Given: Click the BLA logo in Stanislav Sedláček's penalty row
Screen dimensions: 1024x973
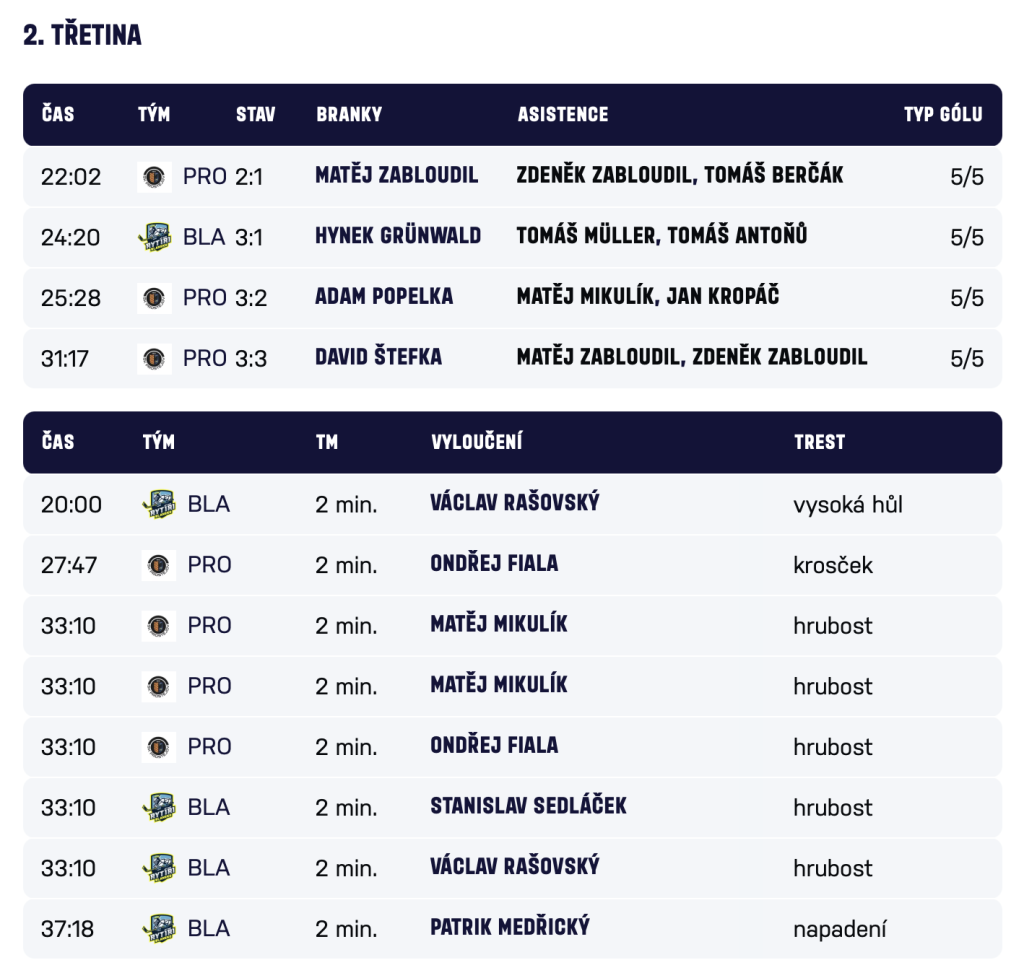Looking at the screenshot, I should [158, 807].
